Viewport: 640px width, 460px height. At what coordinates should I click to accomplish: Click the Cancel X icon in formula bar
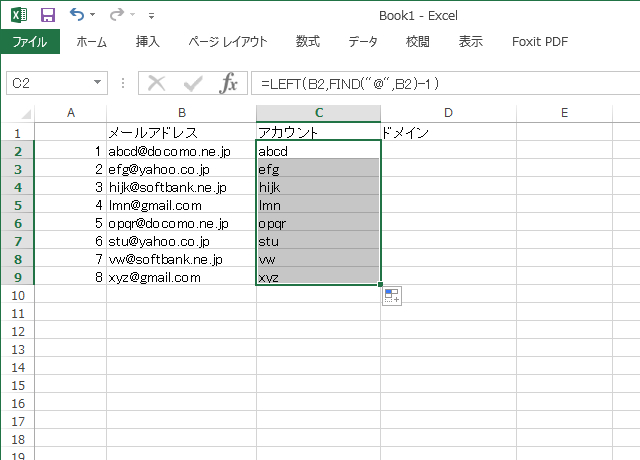(157, 83)
